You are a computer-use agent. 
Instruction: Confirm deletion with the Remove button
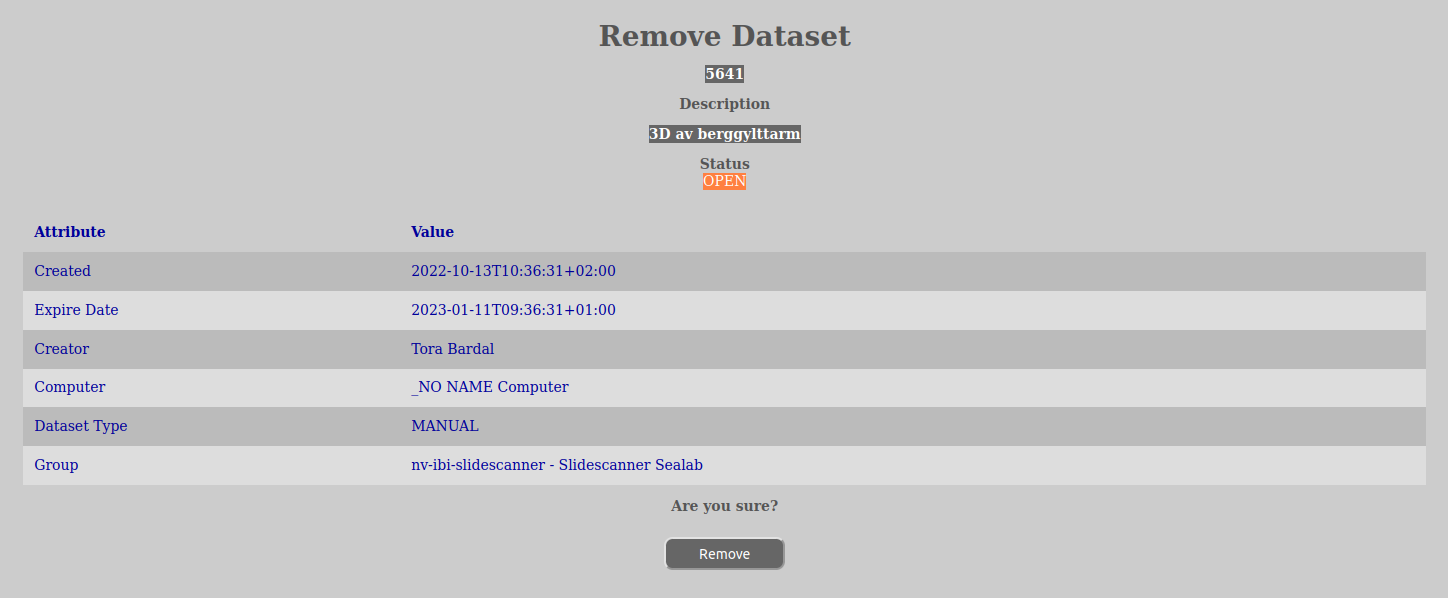point(724,554)
